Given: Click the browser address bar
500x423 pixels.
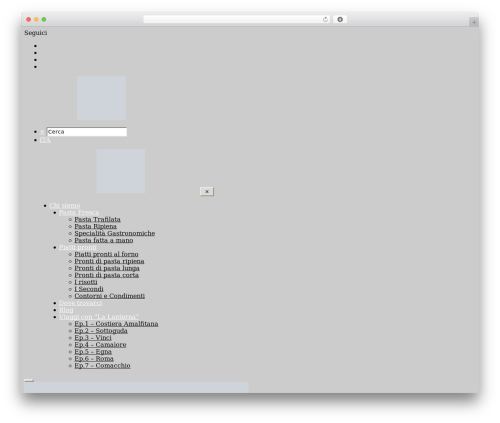Looking at the screenshot, I should point(233,20).
